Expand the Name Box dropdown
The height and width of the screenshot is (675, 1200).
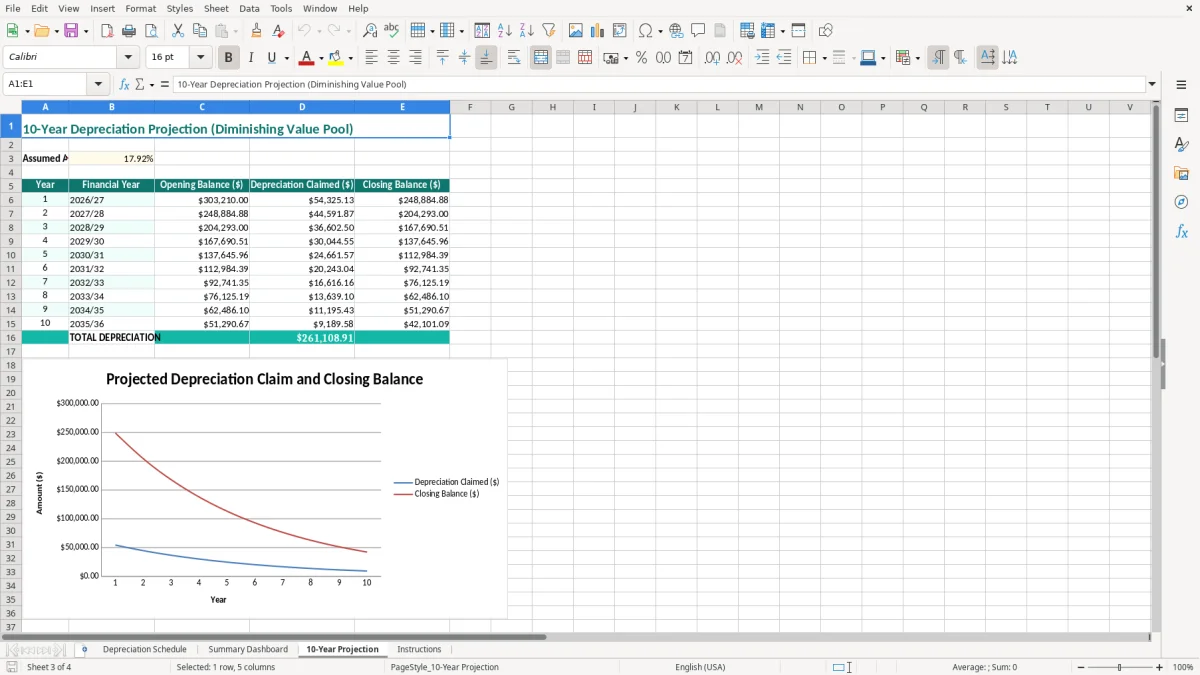point(98,85)
